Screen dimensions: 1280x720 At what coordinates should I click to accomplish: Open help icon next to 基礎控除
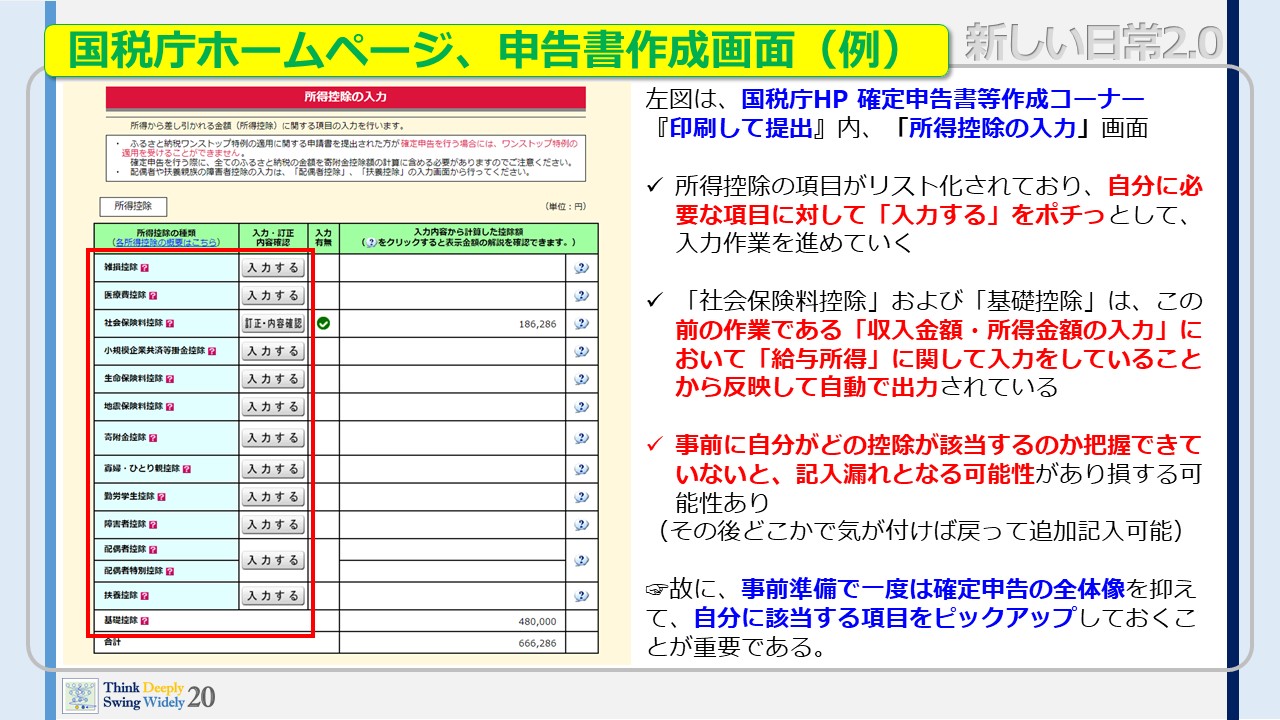point(145,621)
